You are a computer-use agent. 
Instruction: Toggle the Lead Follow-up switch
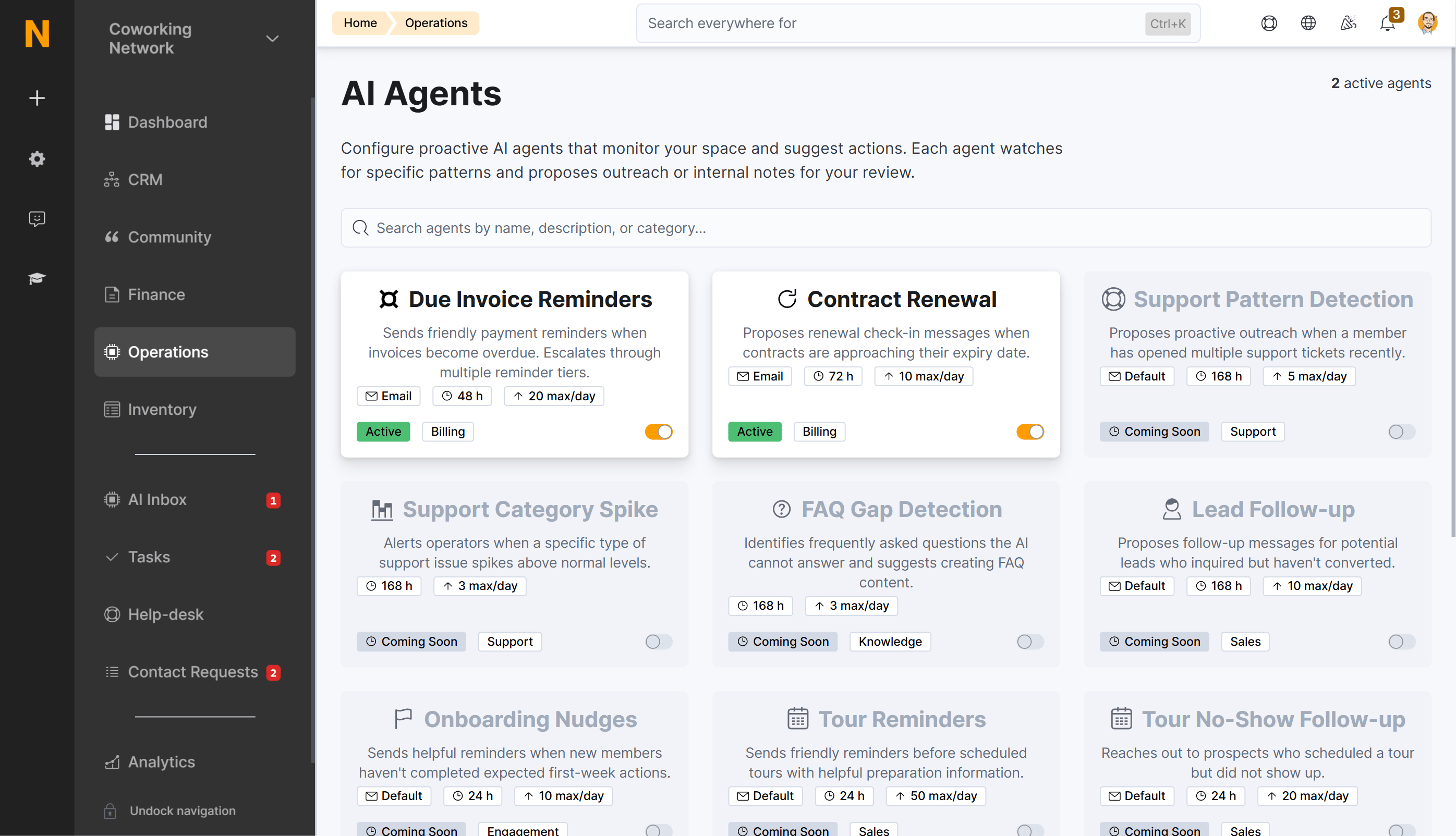[1402, 642]
